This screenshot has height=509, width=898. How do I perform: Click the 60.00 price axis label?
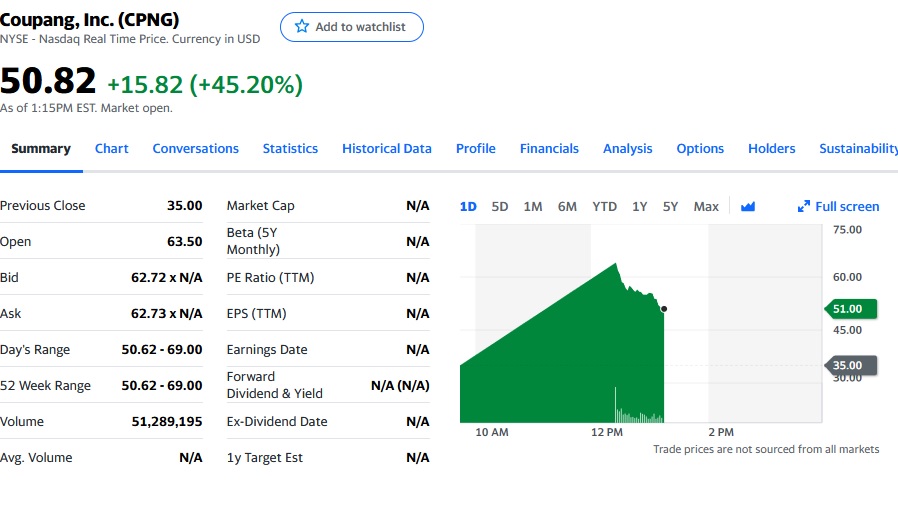tap(848, 277)
